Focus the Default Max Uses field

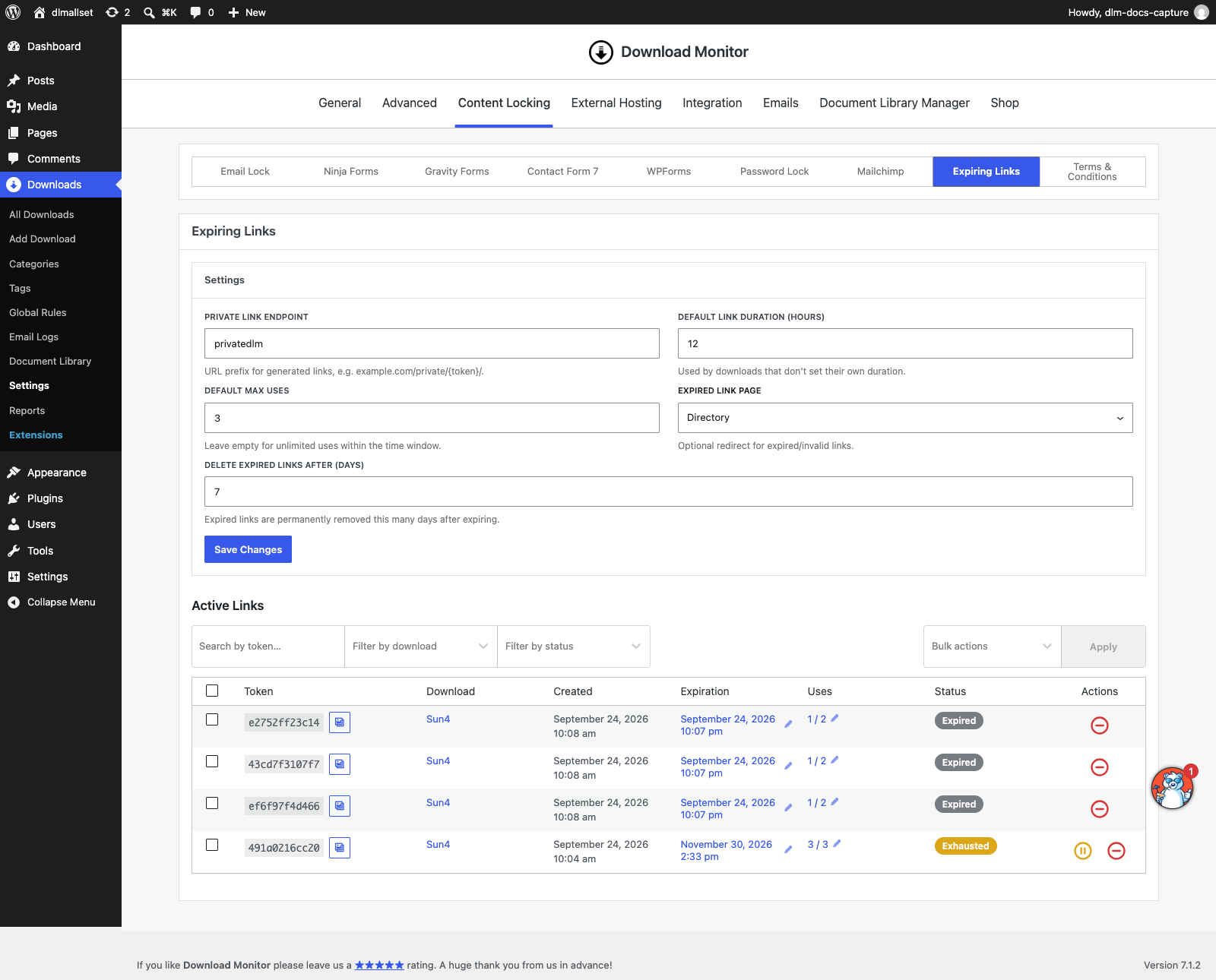coord(432,418)
